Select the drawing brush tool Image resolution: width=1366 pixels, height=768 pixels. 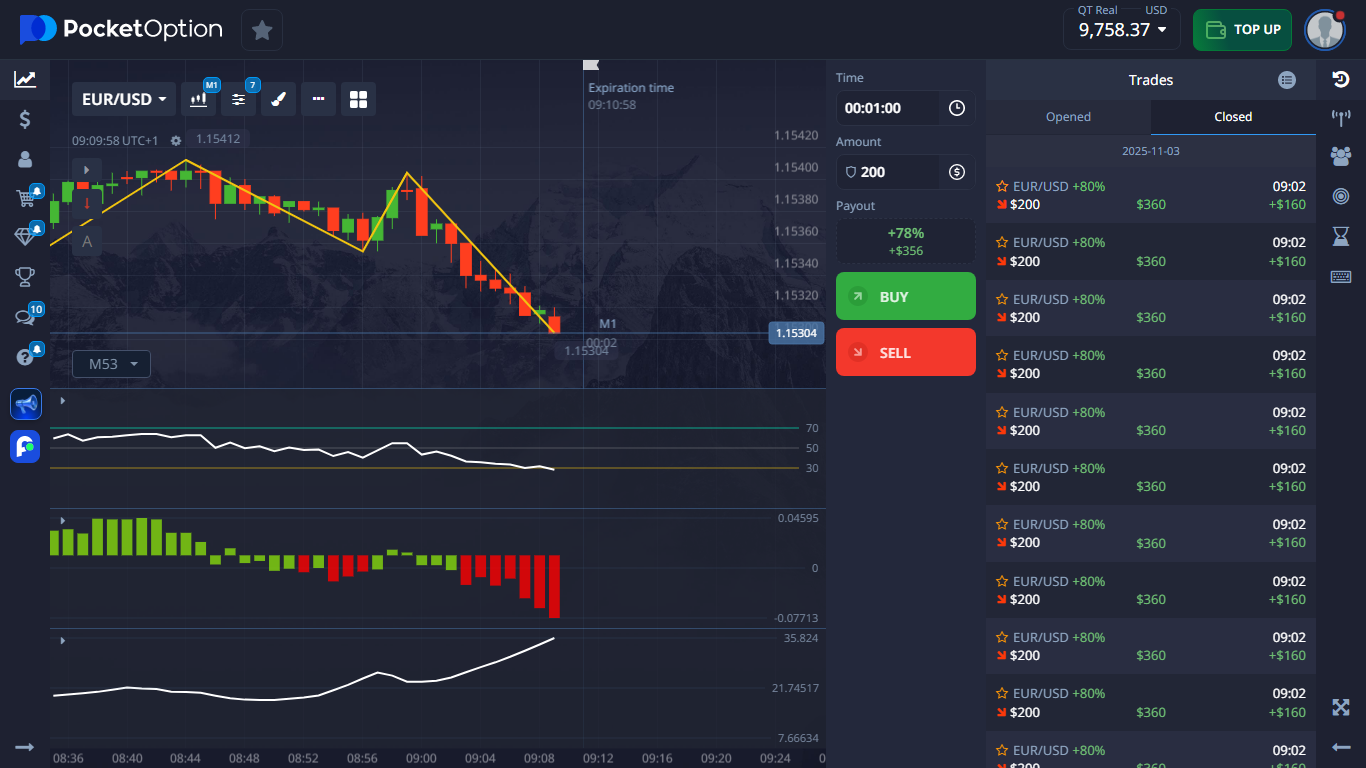pyautogui.click(x=278, y=98)
